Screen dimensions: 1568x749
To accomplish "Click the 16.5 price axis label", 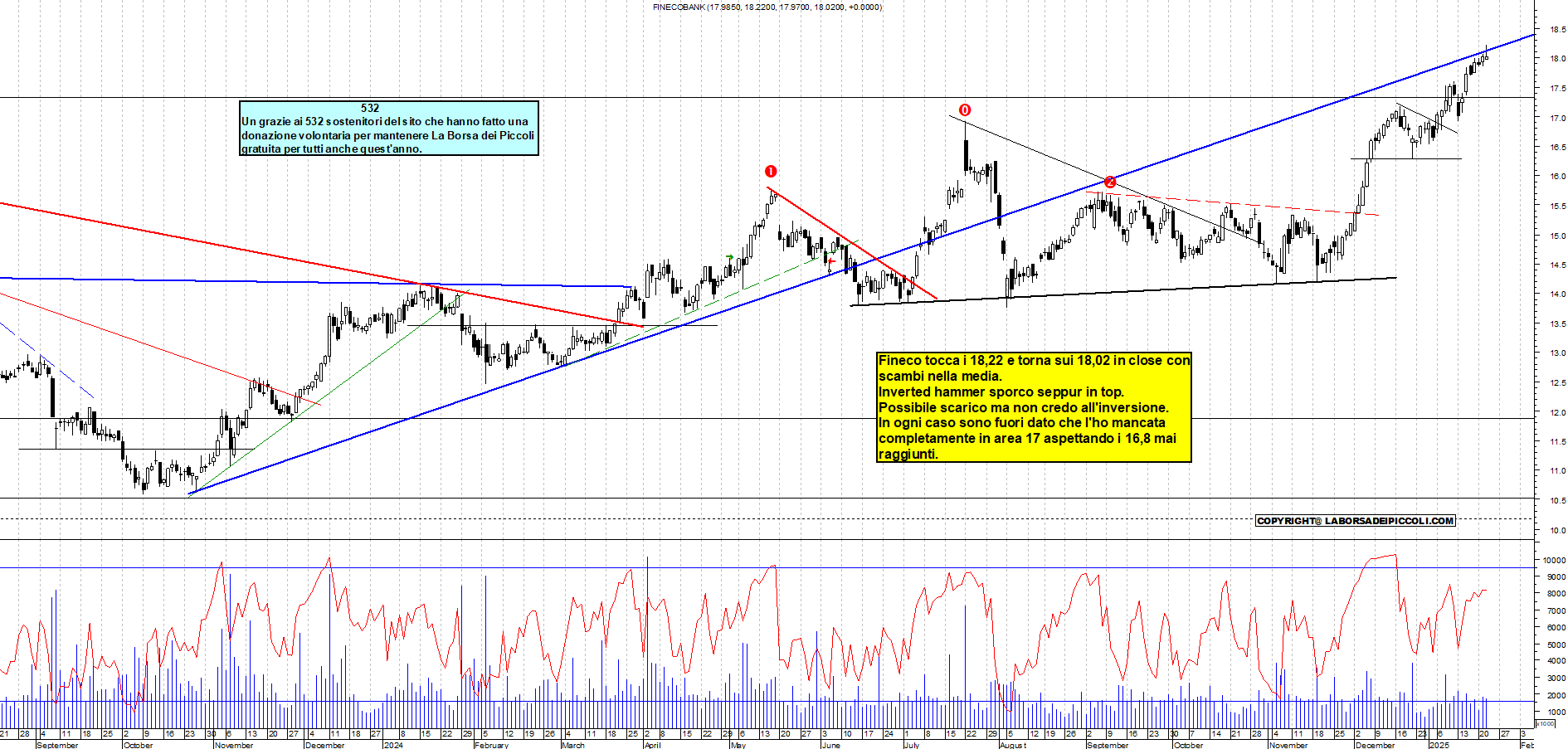I will click(x=1557, y=148).
